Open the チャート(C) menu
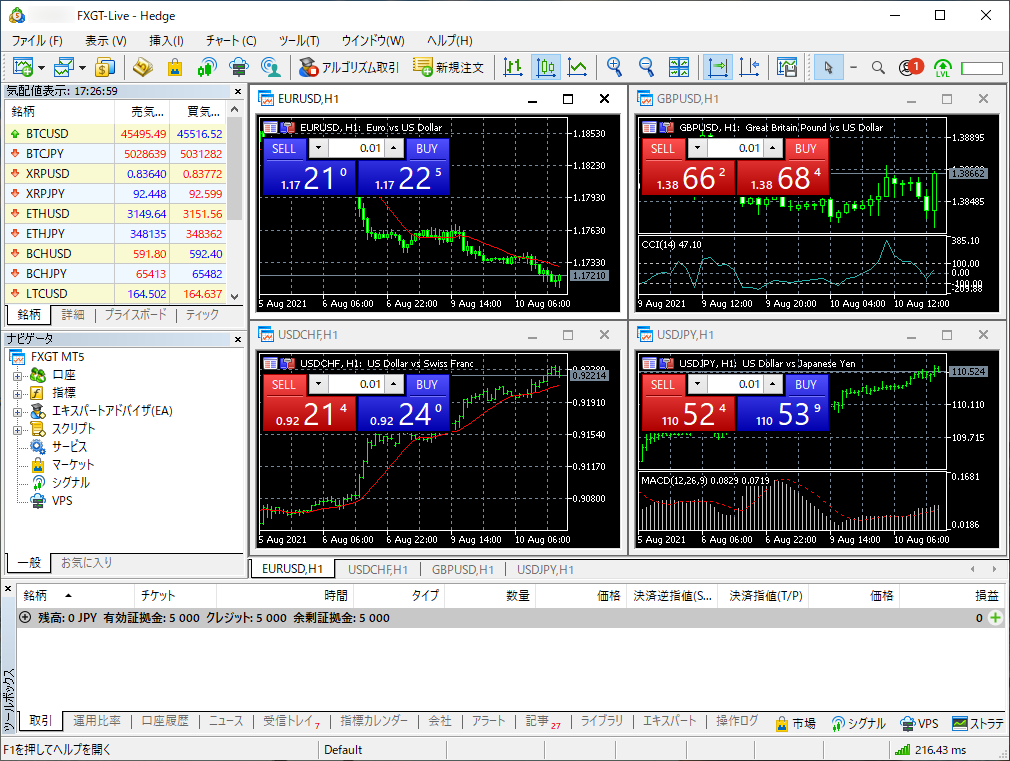Screen dimensions: 1010x761 [x=231, y=41]
